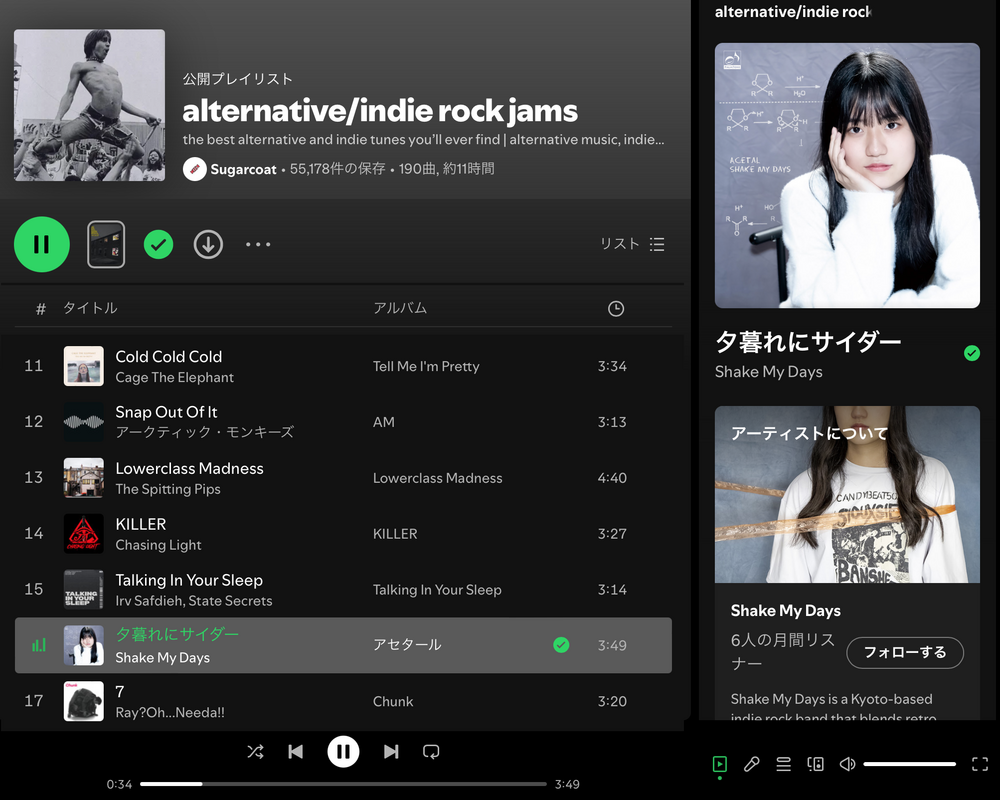Enter full screen mode

[980, 764]
